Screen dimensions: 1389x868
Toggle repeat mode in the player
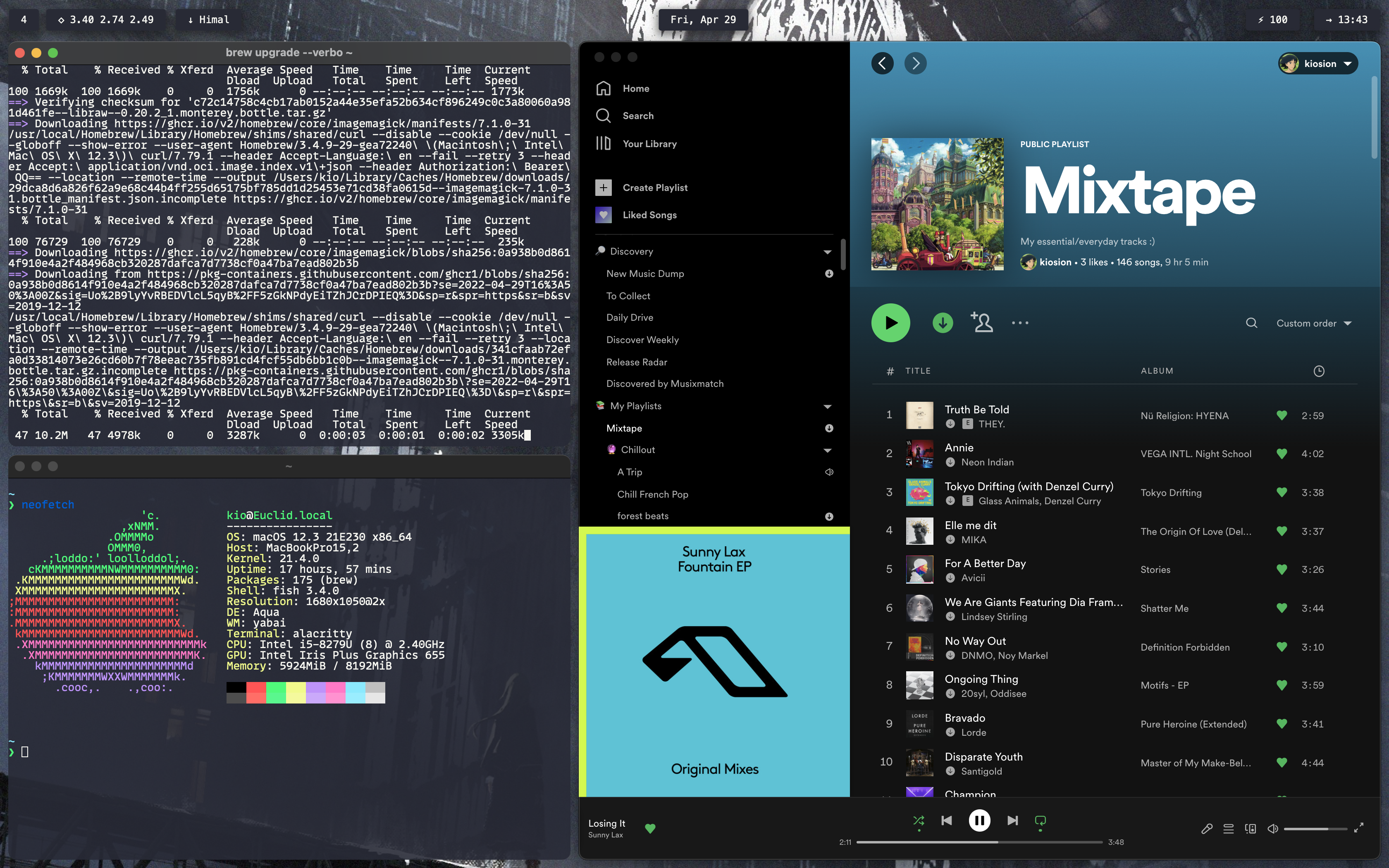1040,820
